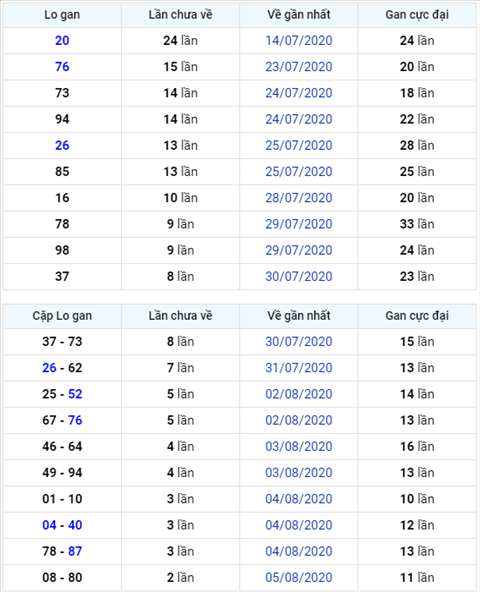Click the 02/08/2020 date in the 25 - 52 row

click(298, 394)
